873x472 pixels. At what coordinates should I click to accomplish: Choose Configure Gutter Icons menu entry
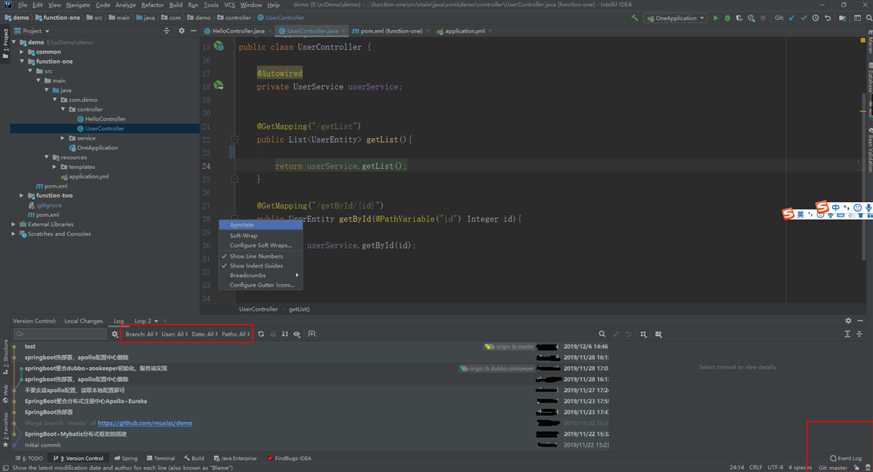[261, 285]
